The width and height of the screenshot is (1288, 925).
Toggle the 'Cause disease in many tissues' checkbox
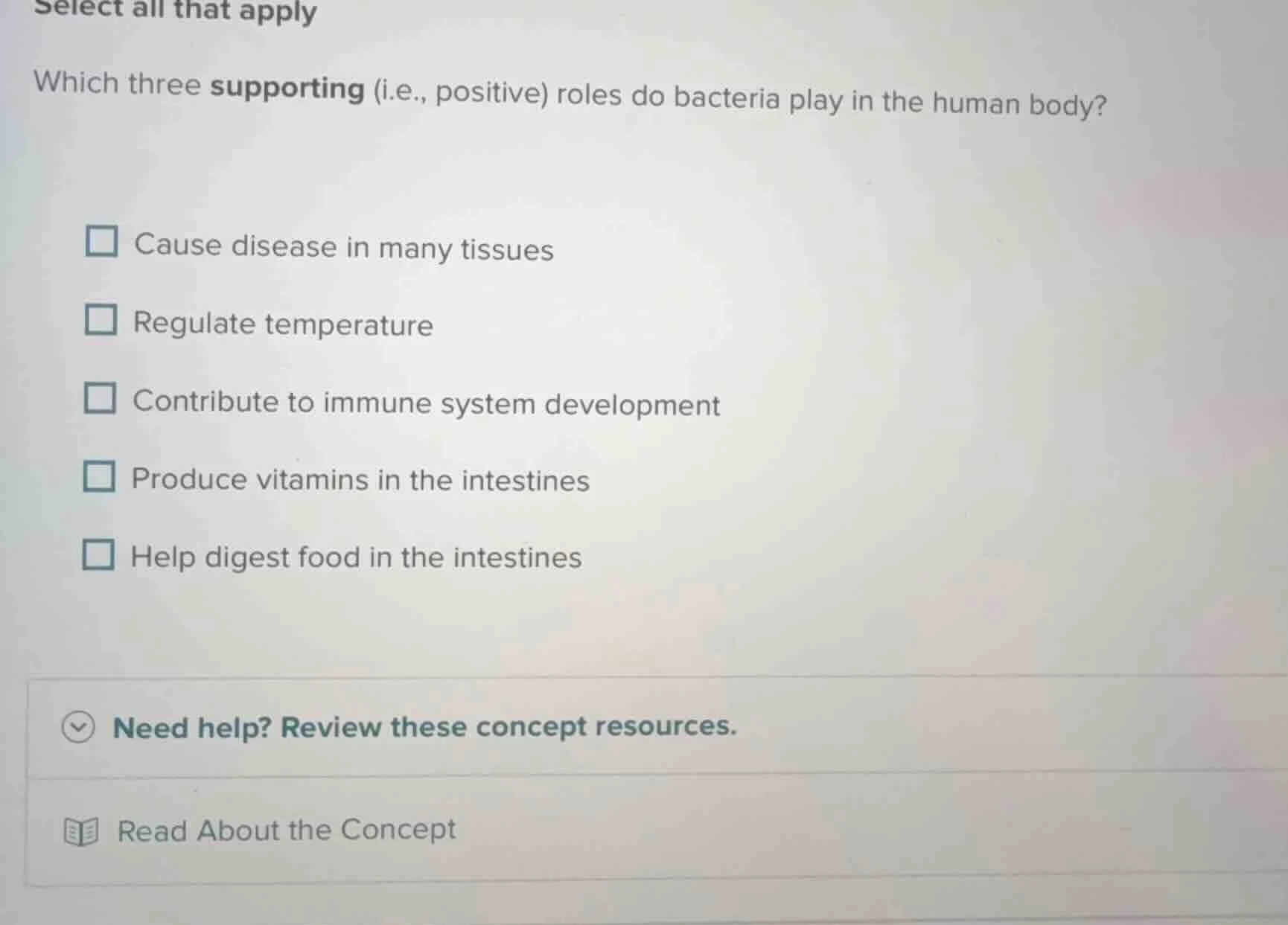pos(102,240)
